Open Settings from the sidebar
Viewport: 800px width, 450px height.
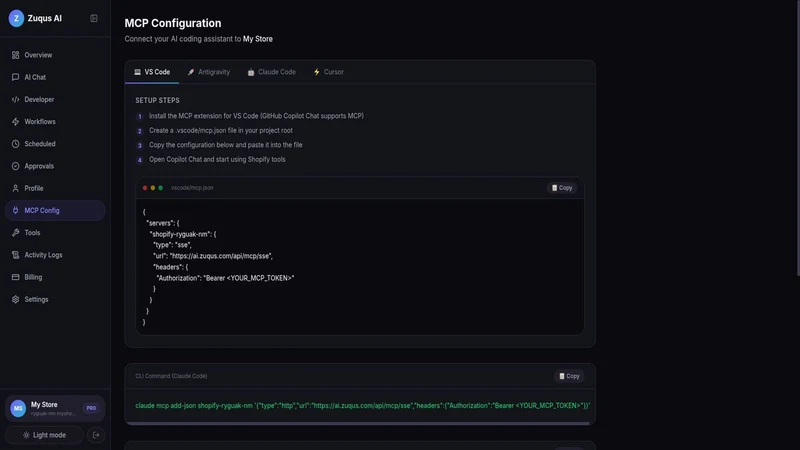[x=55, y=299]
